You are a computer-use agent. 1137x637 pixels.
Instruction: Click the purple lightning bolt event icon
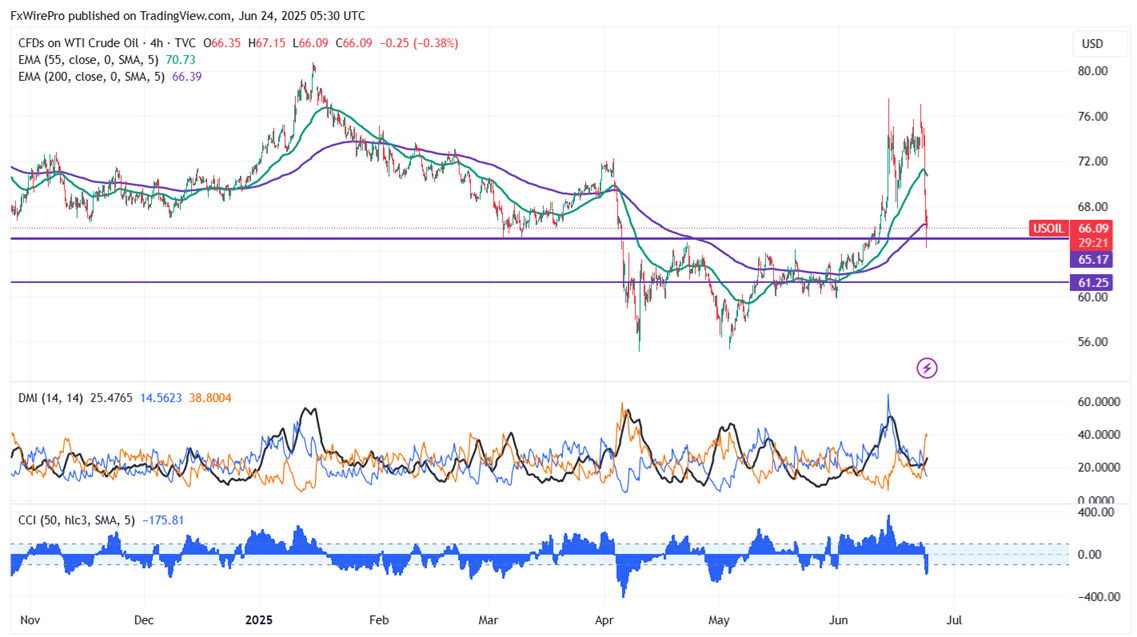click(x=926, y=368)
